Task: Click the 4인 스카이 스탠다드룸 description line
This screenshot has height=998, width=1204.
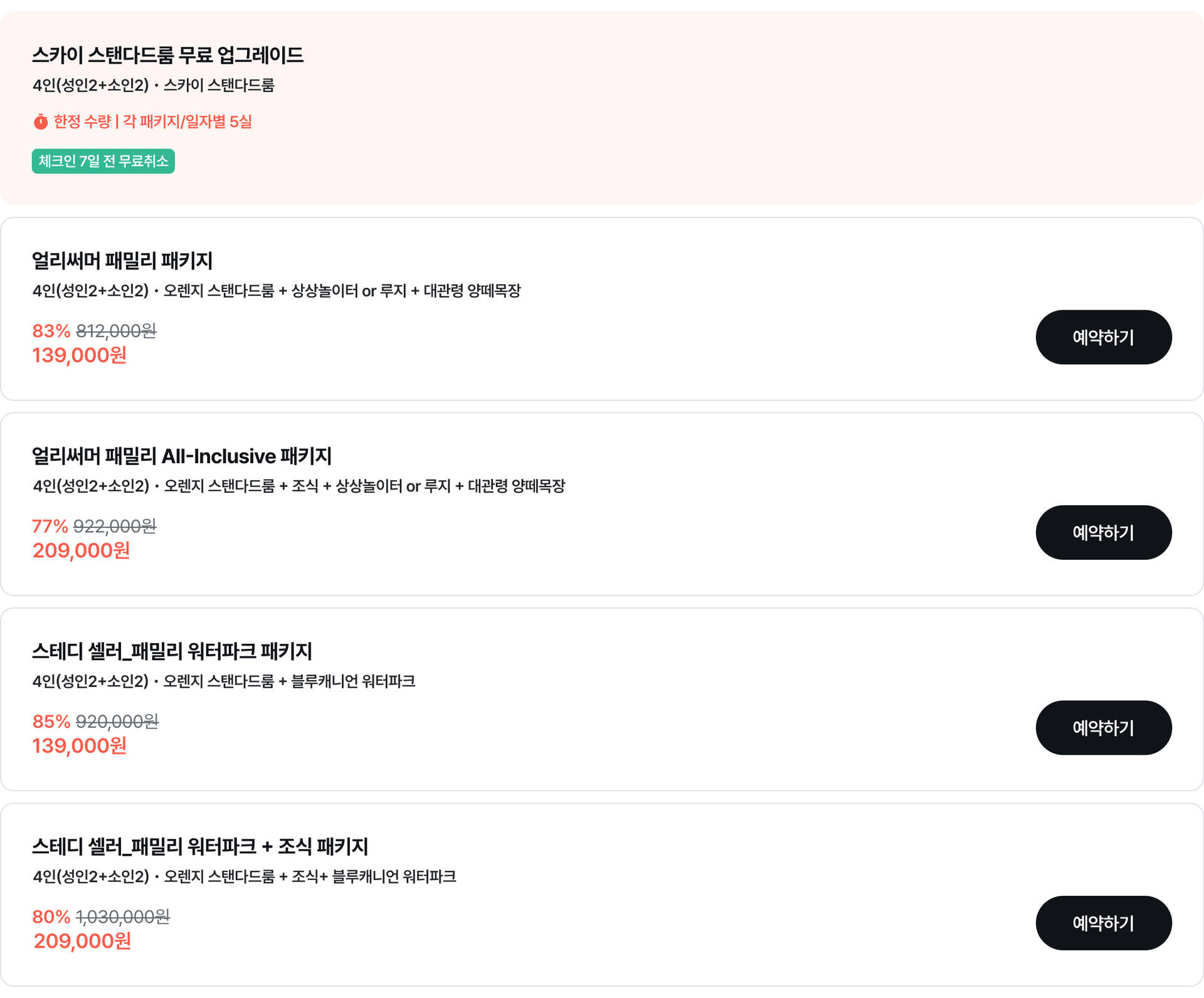Action: coord(154,85)
